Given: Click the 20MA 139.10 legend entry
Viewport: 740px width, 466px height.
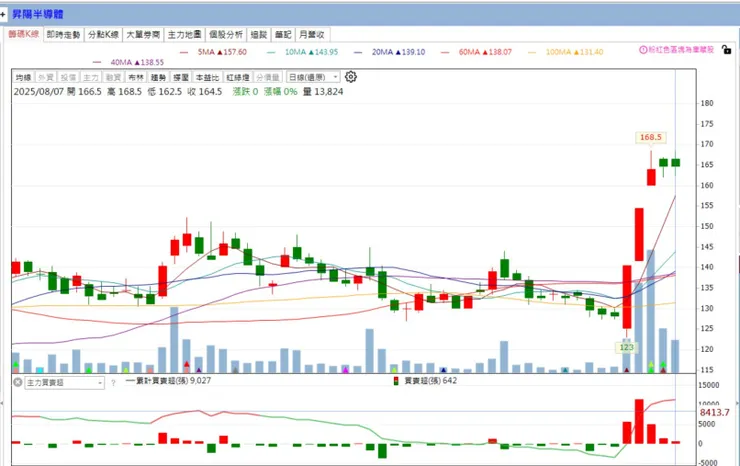Looking at the screenshot, I should [x=389, y=52].
